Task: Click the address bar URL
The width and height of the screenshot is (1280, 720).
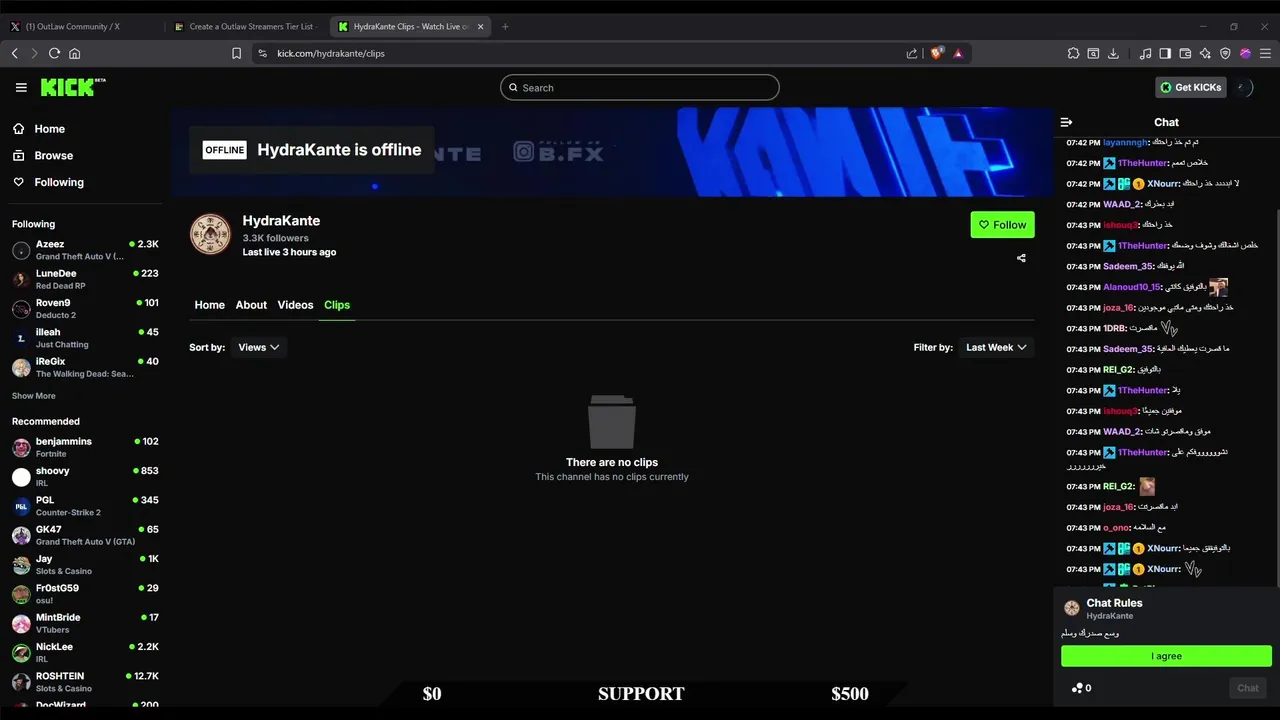Action: tap(331, 53)
